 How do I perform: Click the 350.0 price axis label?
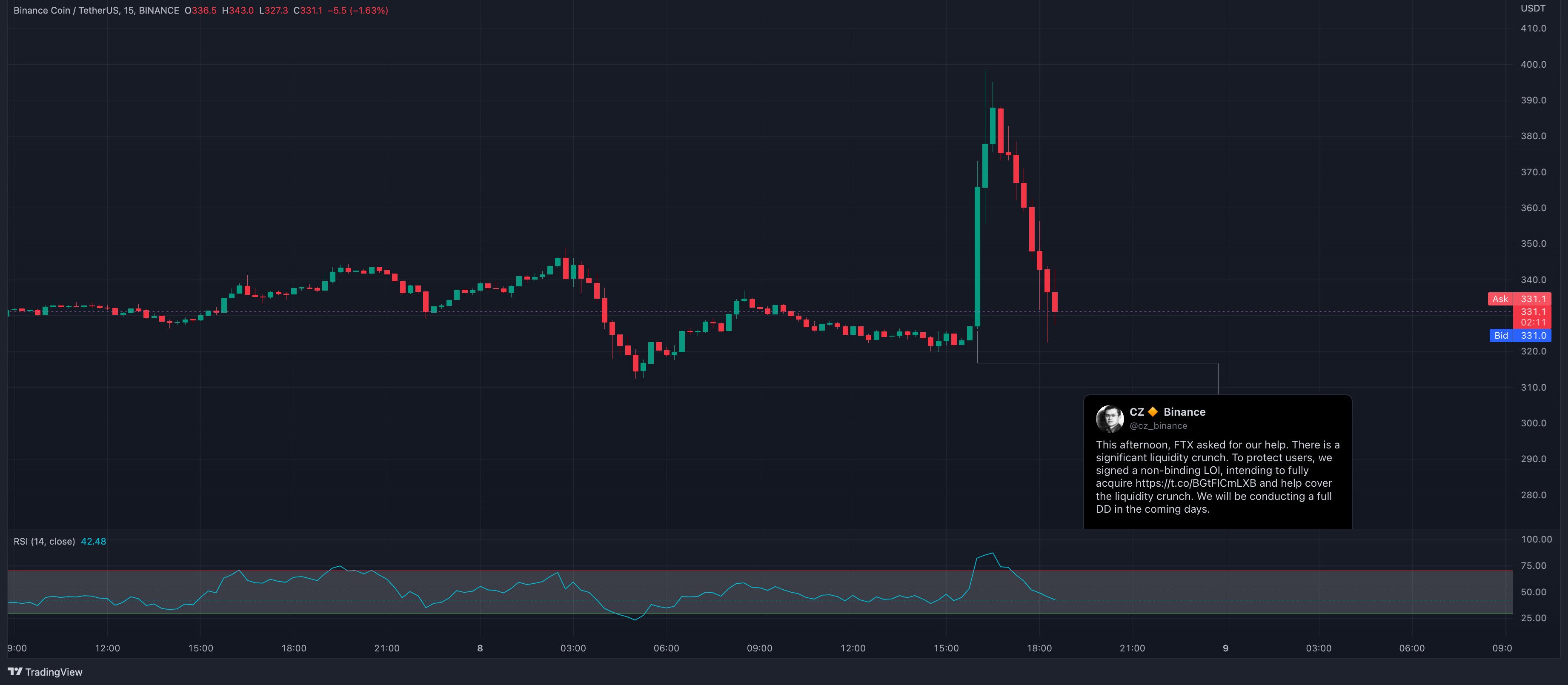[1533, 243]
